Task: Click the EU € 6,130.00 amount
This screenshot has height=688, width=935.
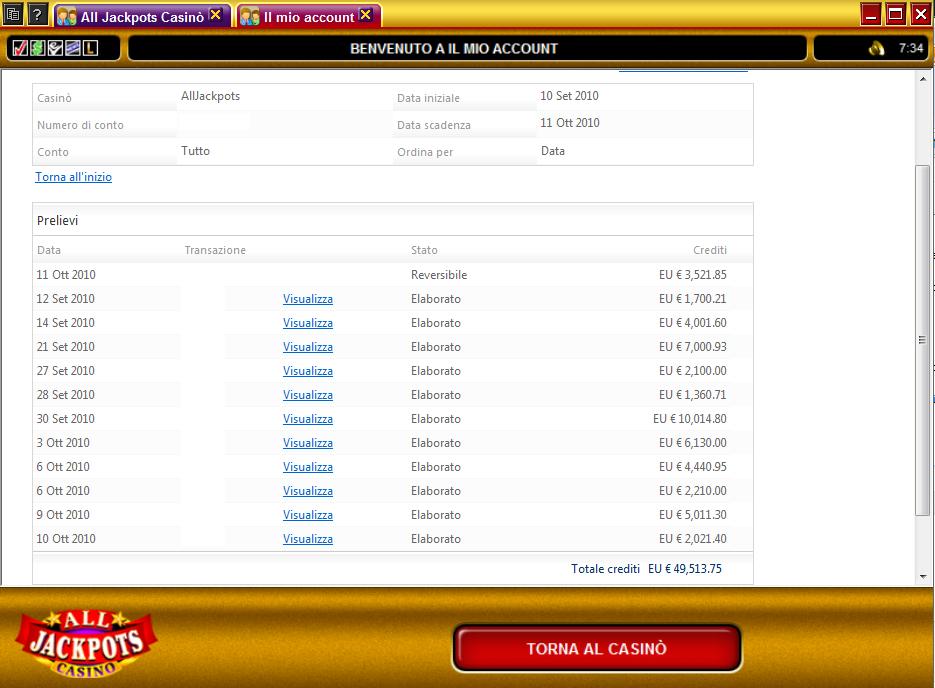Action: pos(692,443)
